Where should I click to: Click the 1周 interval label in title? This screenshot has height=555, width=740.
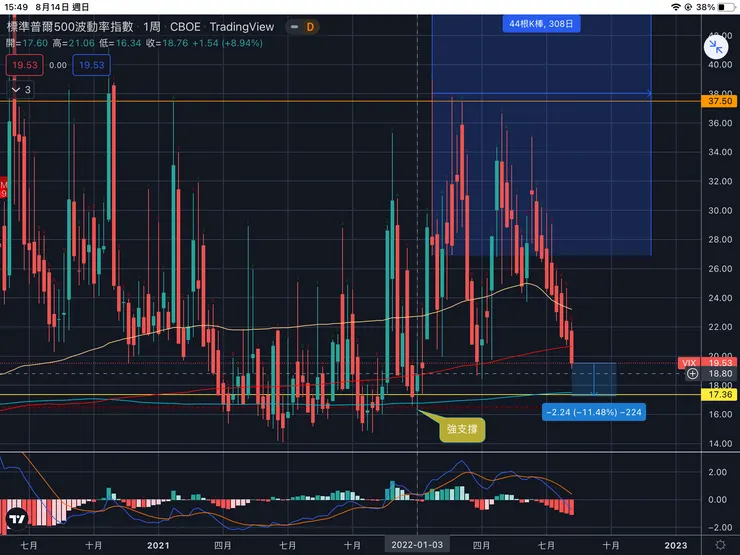pos(151,27)
